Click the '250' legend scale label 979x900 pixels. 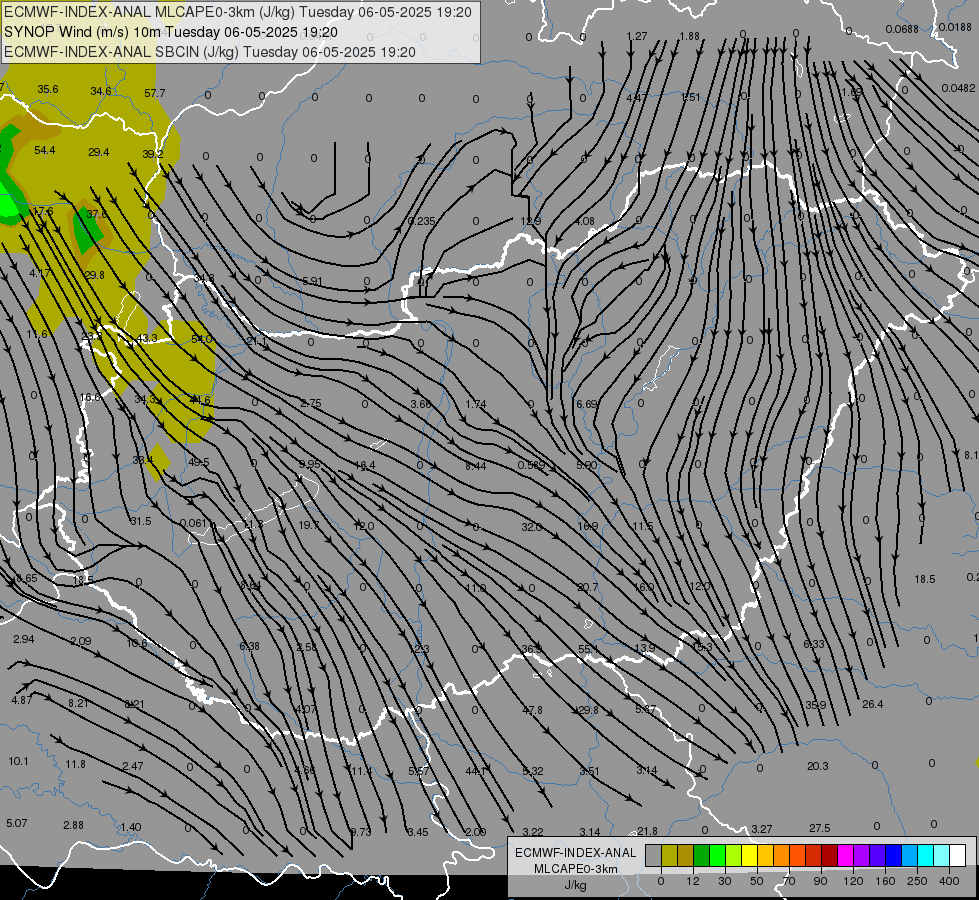917,881
